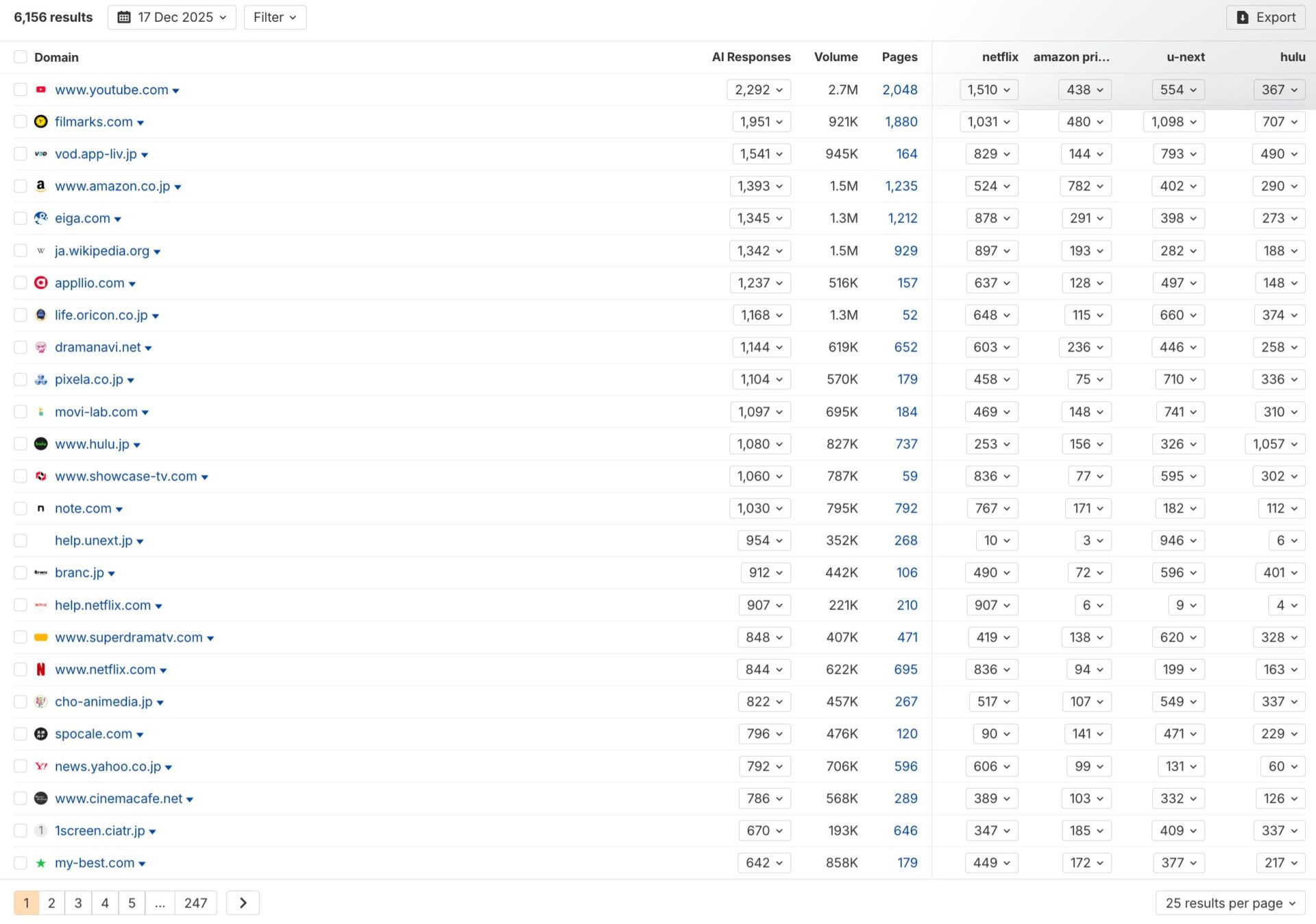The height and width of the screenshot is (924, 1316).
Task: Sort by the AI Responses column header
Action: pos(751,57)
